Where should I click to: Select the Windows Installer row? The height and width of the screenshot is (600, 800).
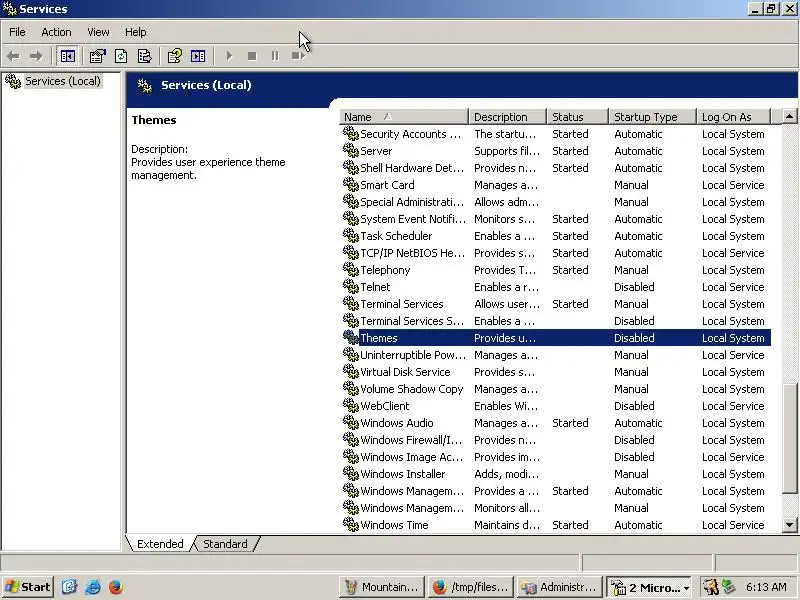556,474
